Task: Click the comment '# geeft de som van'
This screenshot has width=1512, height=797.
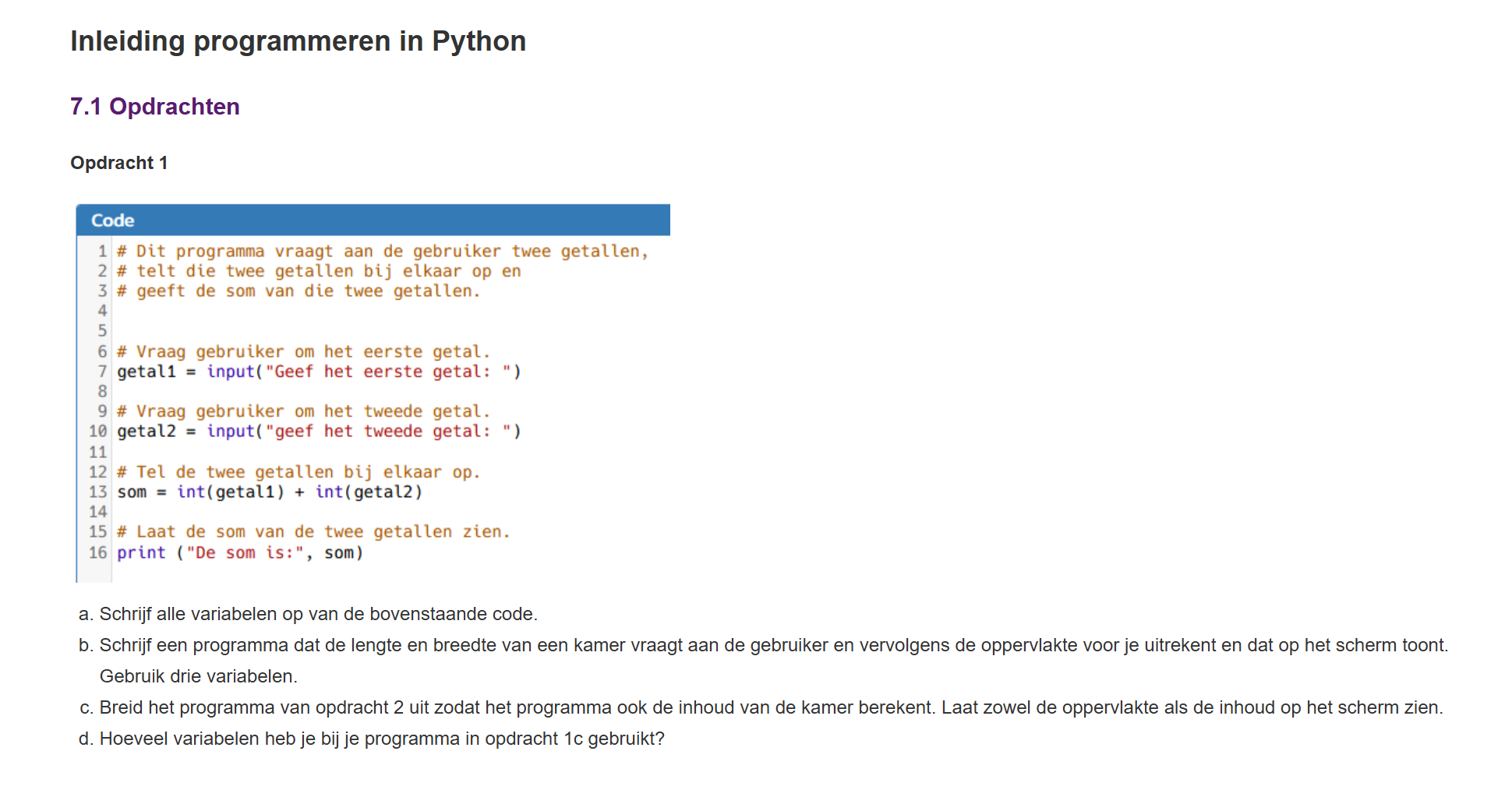Action: (298, 291)
